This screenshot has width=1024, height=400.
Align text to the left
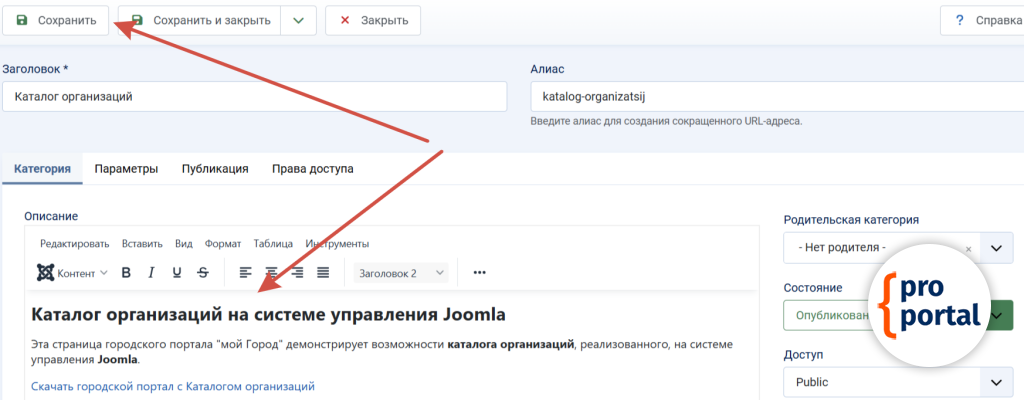click(246, 272)
